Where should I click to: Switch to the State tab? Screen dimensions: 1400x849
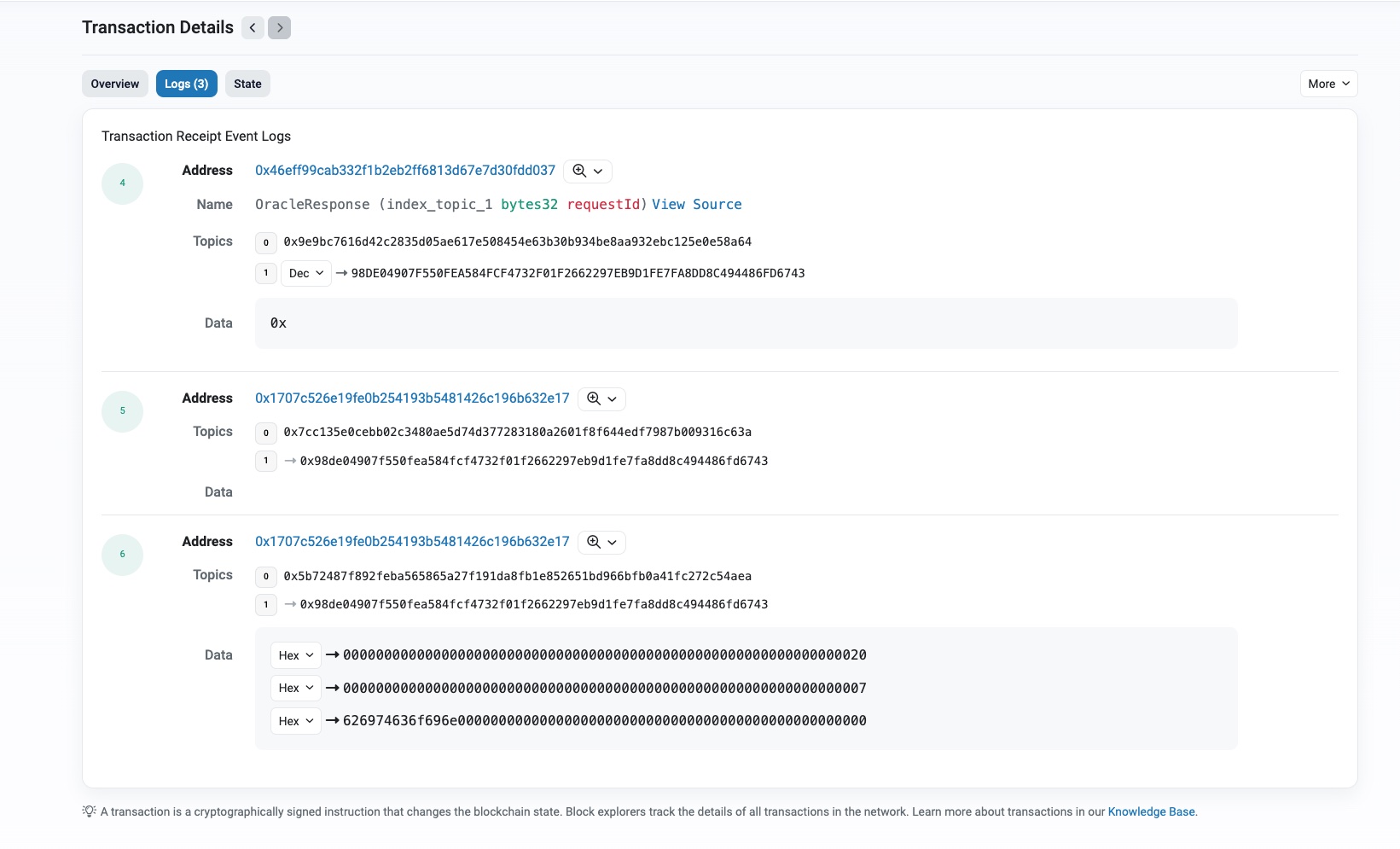click(247, 84)
